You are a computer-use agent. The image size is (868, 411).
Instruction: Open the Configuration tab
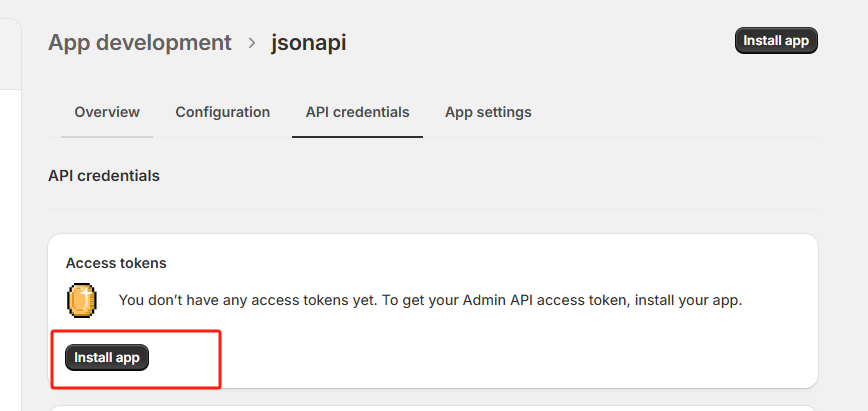223,112
